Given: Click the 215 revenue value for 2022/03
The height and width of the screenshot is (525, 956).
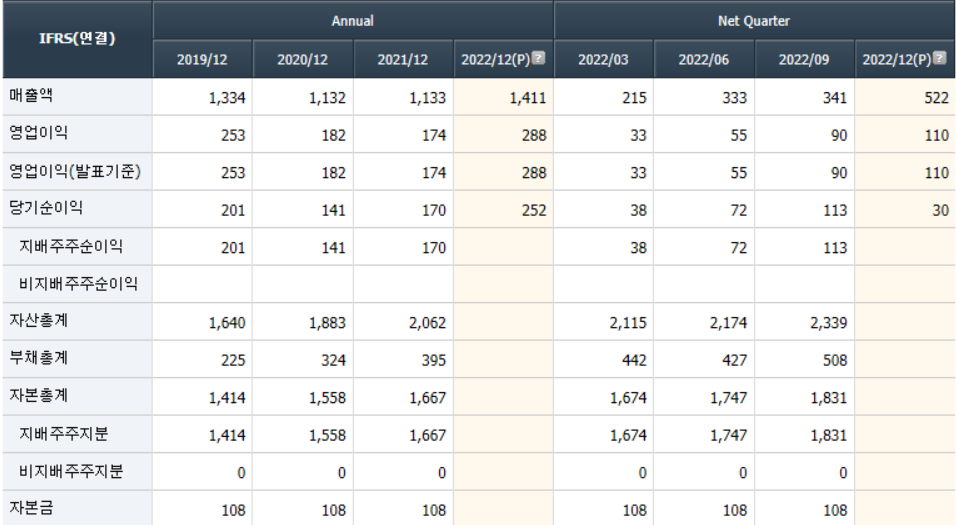Looking at the screenshot, I should (x=635, y=98).
